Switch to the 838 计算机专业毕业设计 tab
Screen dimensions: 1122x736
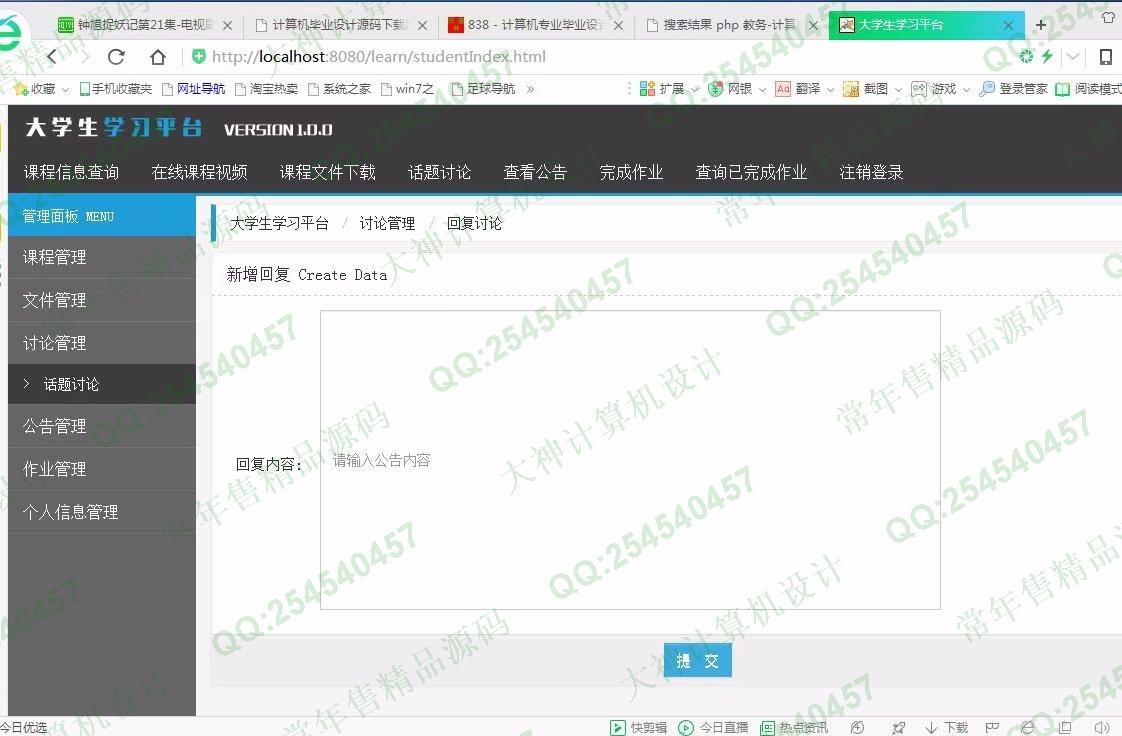pyautogui.click(x=535, y=25)
